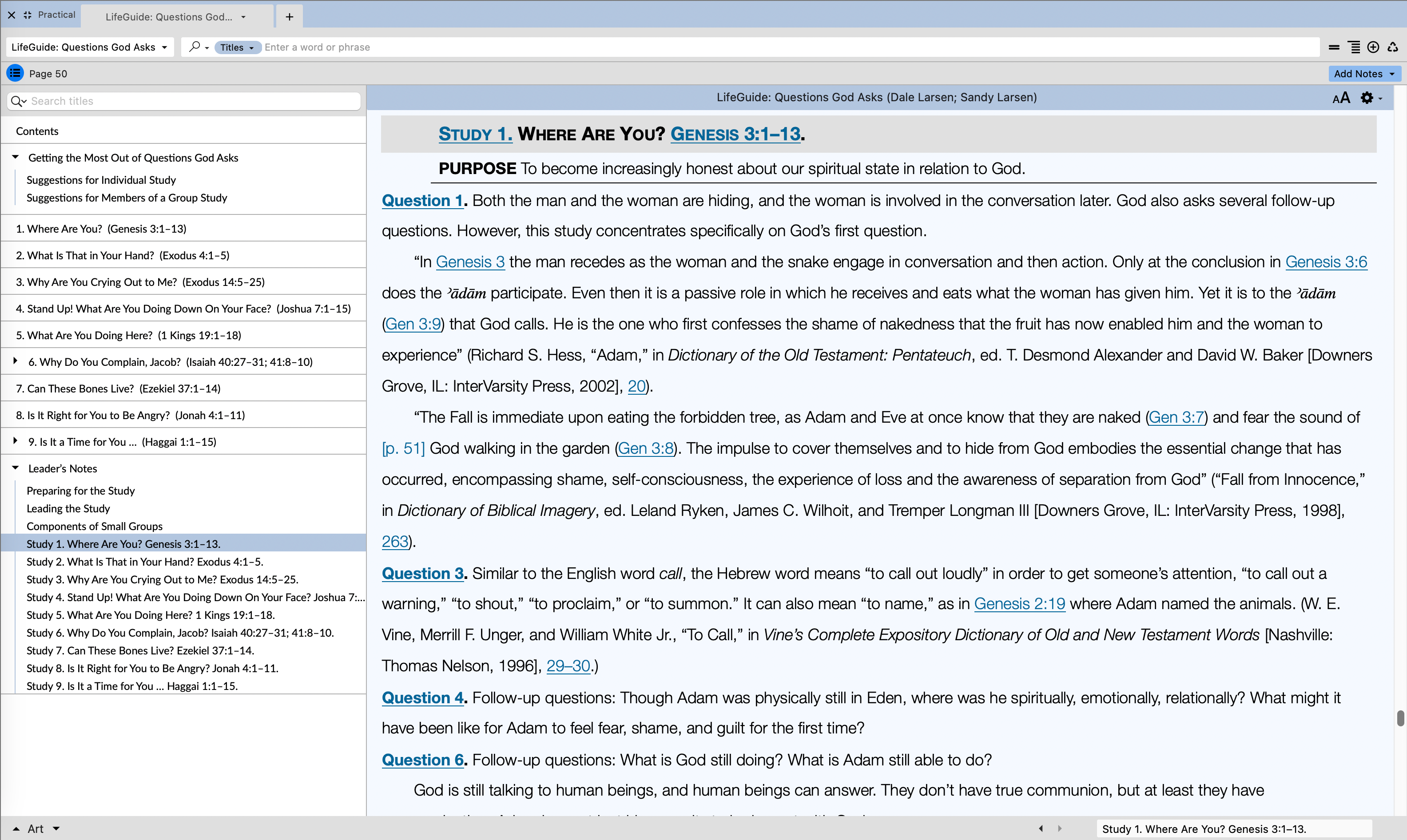Click the exit-fullscreen arrows icon beside Practical
Screen dimensions: 1407x840
tap(27, 15)
